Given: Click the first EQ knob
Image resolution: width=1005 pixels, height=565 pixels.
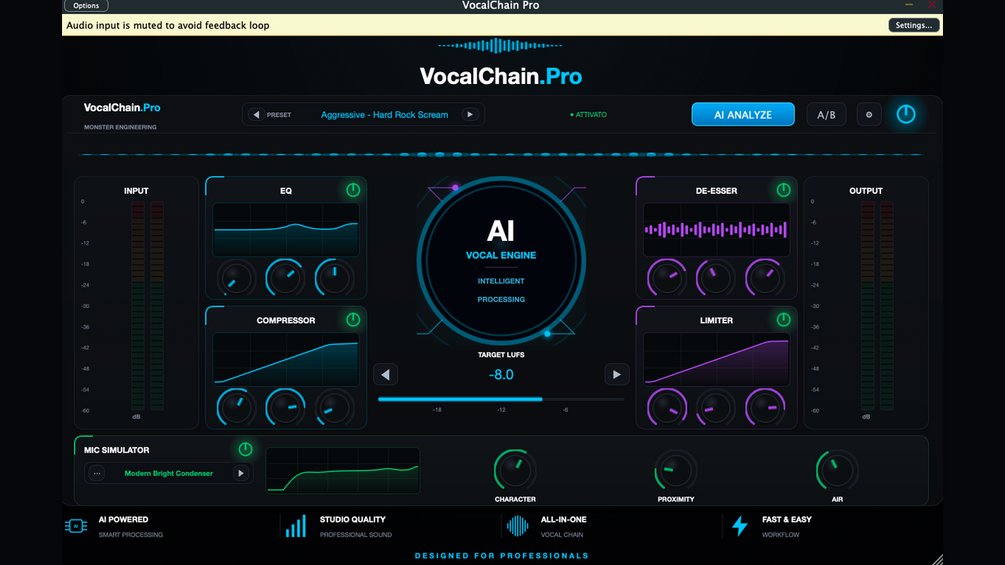Looking at the screenshot, I should tap(236, 278).
